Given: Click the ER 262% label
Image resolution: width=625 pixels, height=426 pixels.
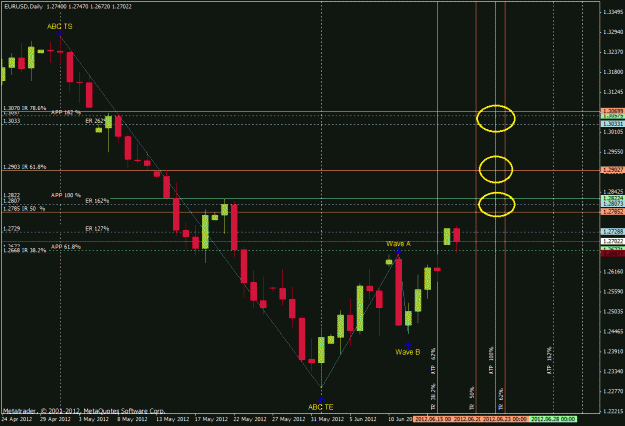Looking at the screenshot, I should point(95,120).
